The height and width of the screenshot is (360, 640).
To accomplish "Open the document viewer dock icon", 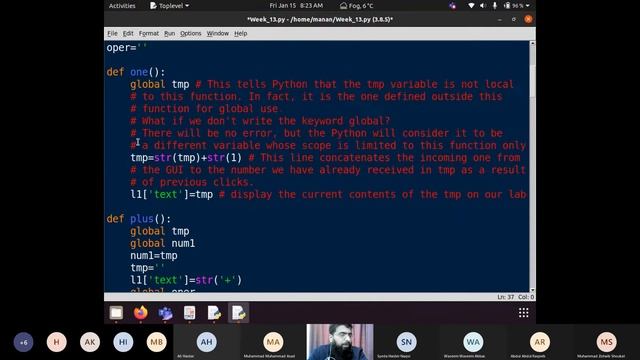I will point(189,313).
